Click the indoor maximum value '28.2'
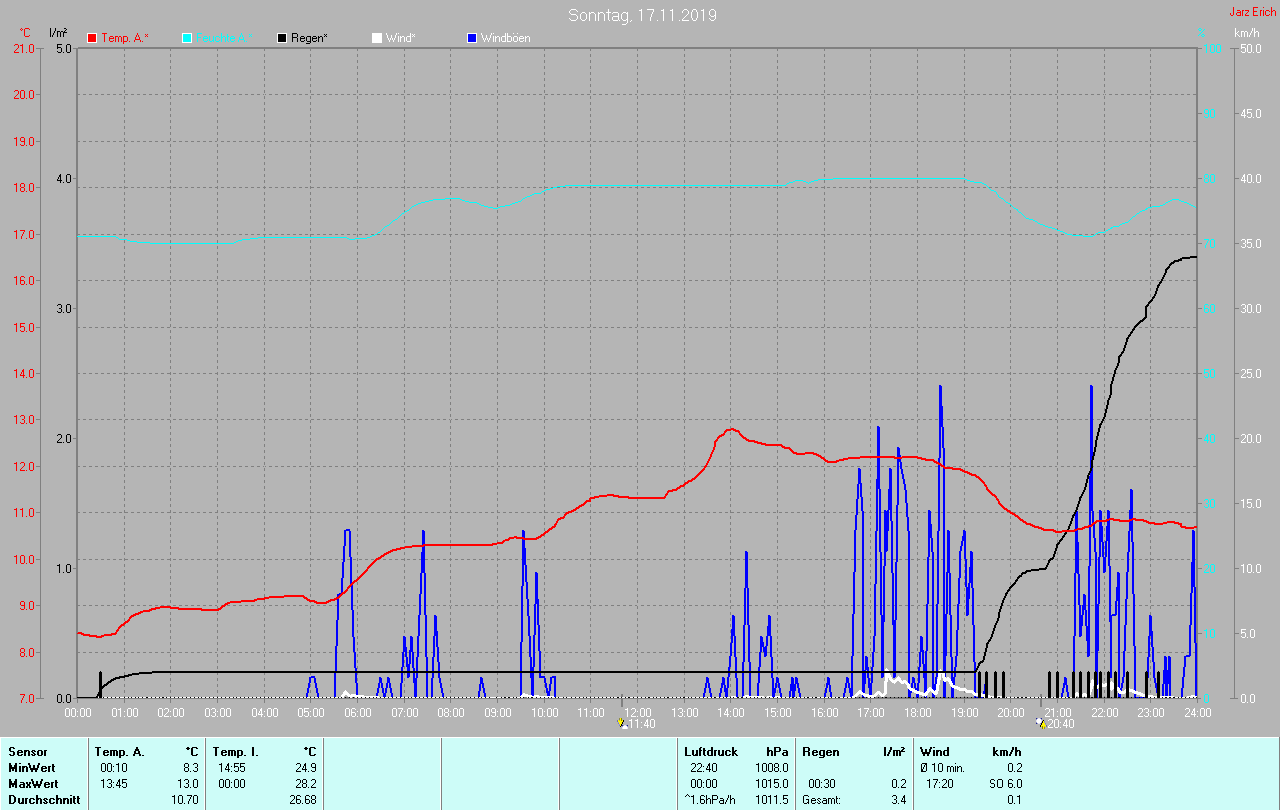 pos(307,783)
